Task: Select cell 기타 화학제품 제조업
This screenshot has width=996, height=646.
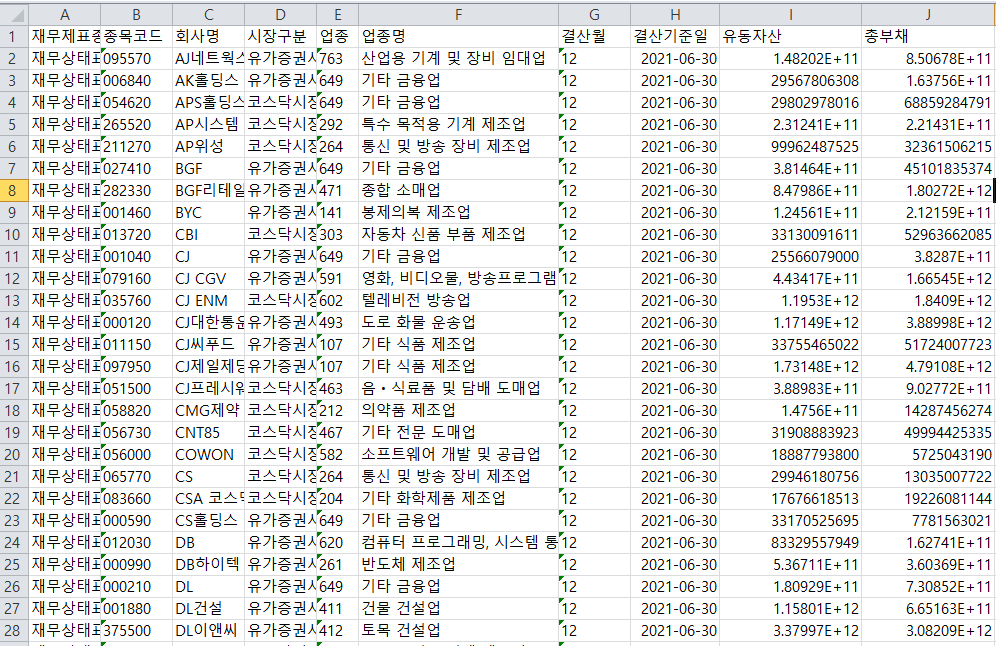Action: click(x=458, y=499)
